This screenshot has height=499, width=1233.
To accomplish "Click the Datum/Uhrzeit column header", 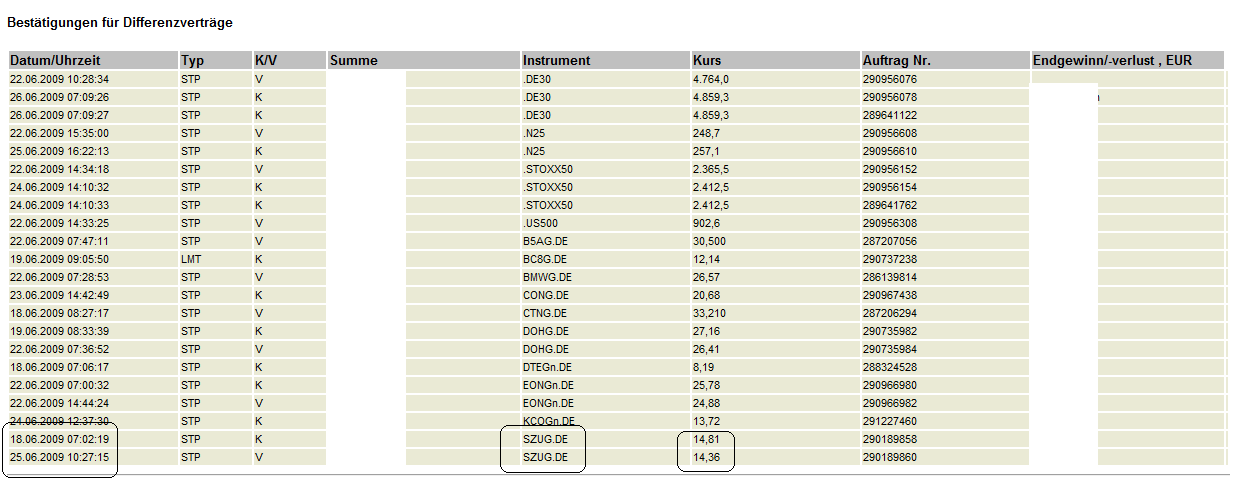I will 55,60.
